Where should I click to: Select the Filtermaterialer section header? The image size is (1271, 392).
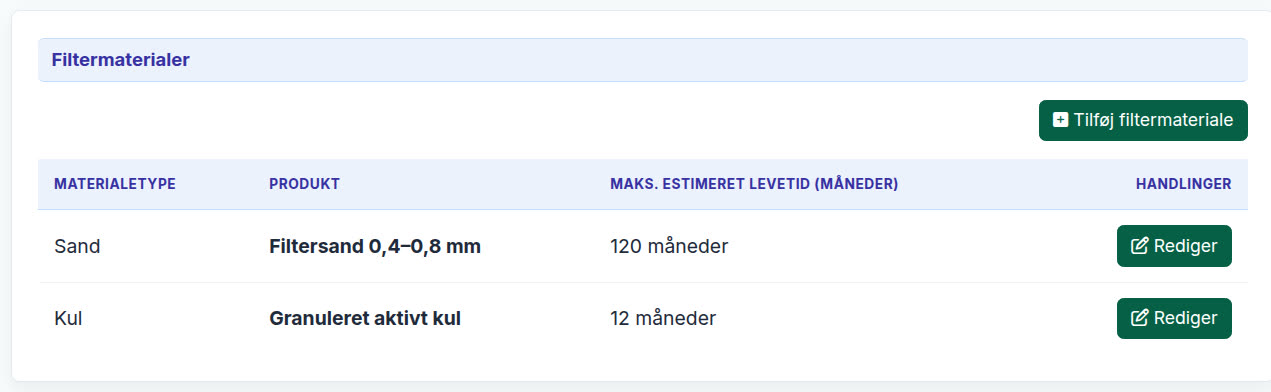pyautogui.click(x=643, y=60)
